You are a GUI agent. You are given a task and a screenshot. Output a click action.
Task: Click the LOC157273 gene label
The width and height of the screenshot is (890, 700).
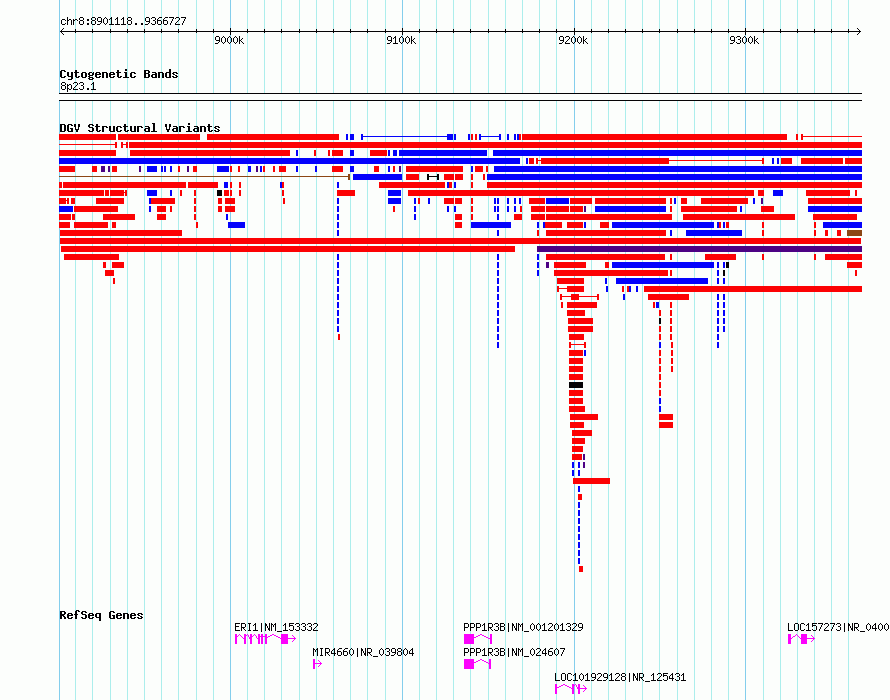click(x=838, y=627)
